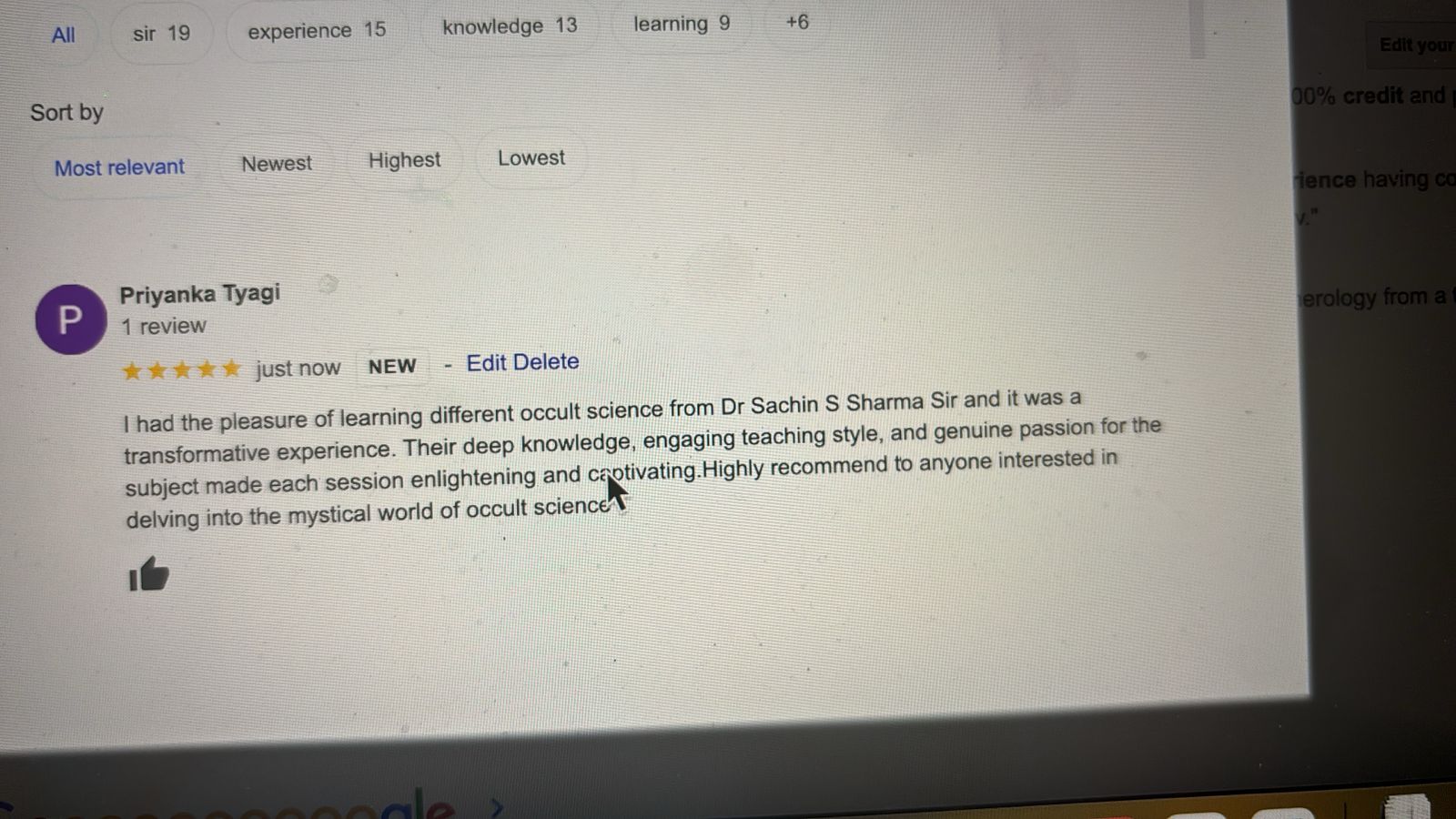Like the review with thumbs-up icon
1456x819 pixels.
149,574
